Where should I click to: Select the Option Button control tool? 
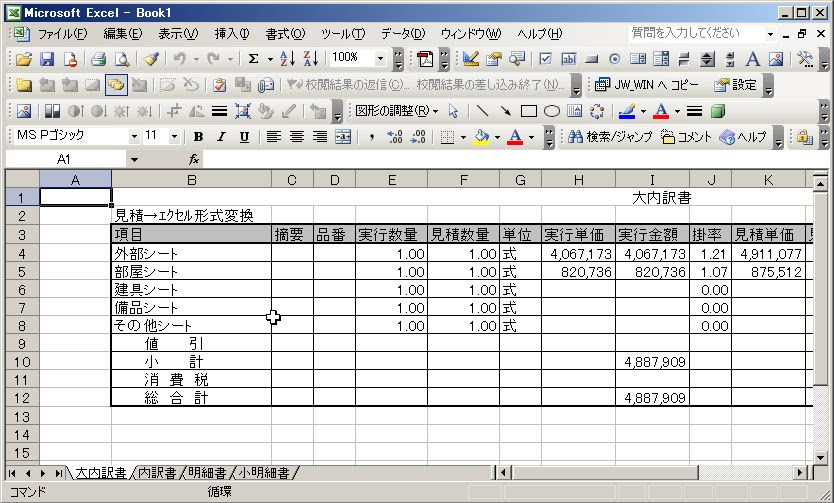[x=614, y=59]
